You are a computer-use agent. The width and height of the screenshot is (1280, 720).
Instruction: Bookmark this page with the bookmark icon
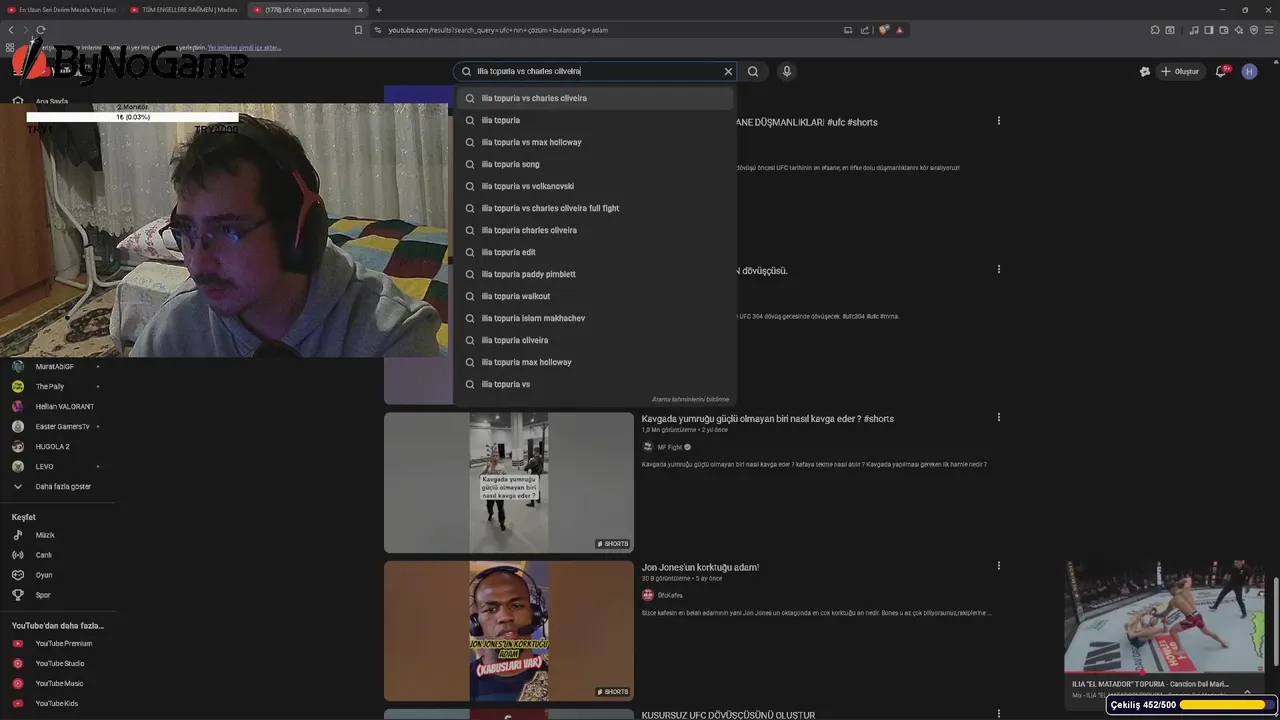pyautogui.click(x=358, y=30)
